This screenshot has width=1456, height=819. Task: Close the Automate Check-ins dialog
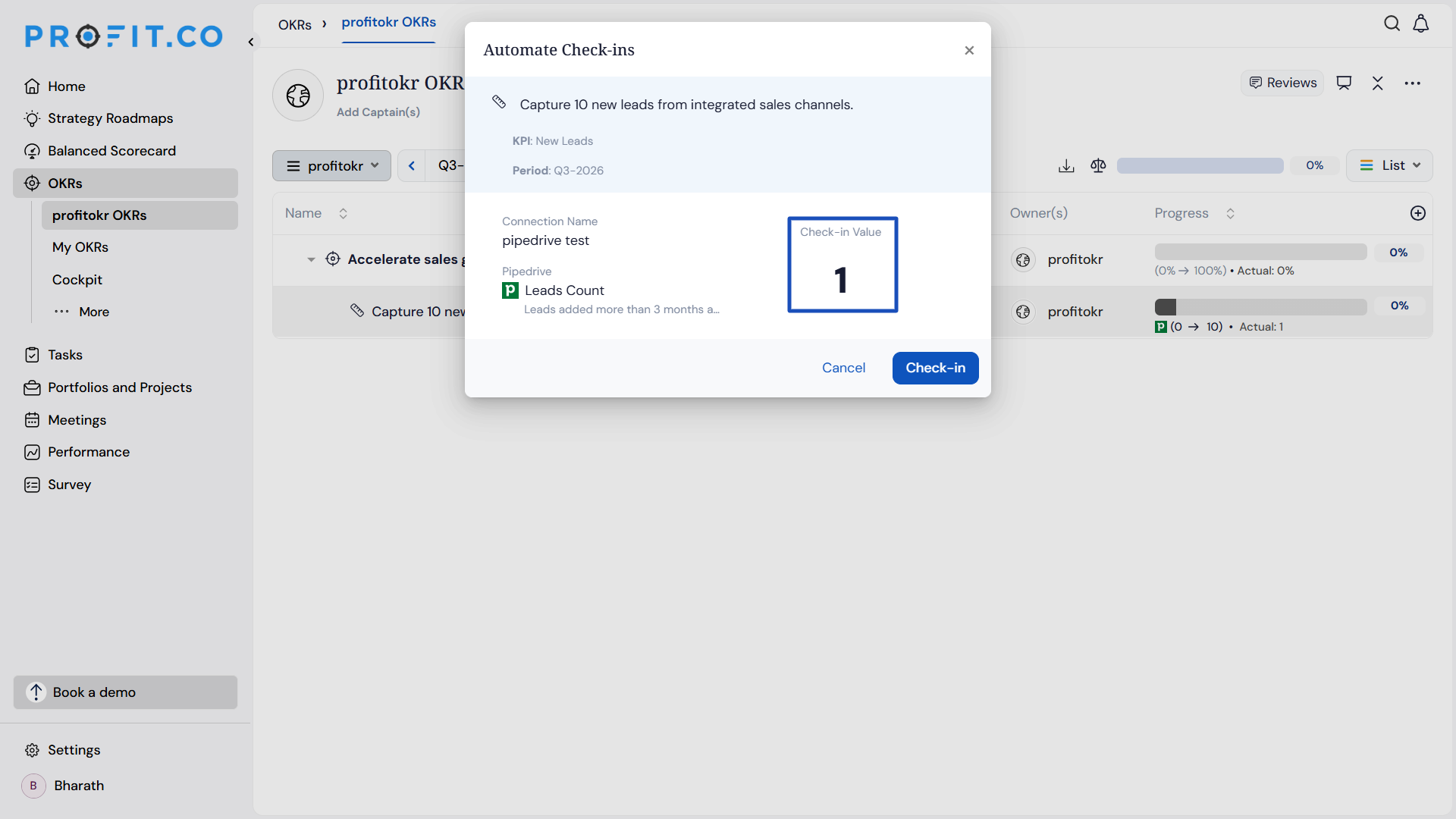tap(969, 50)
